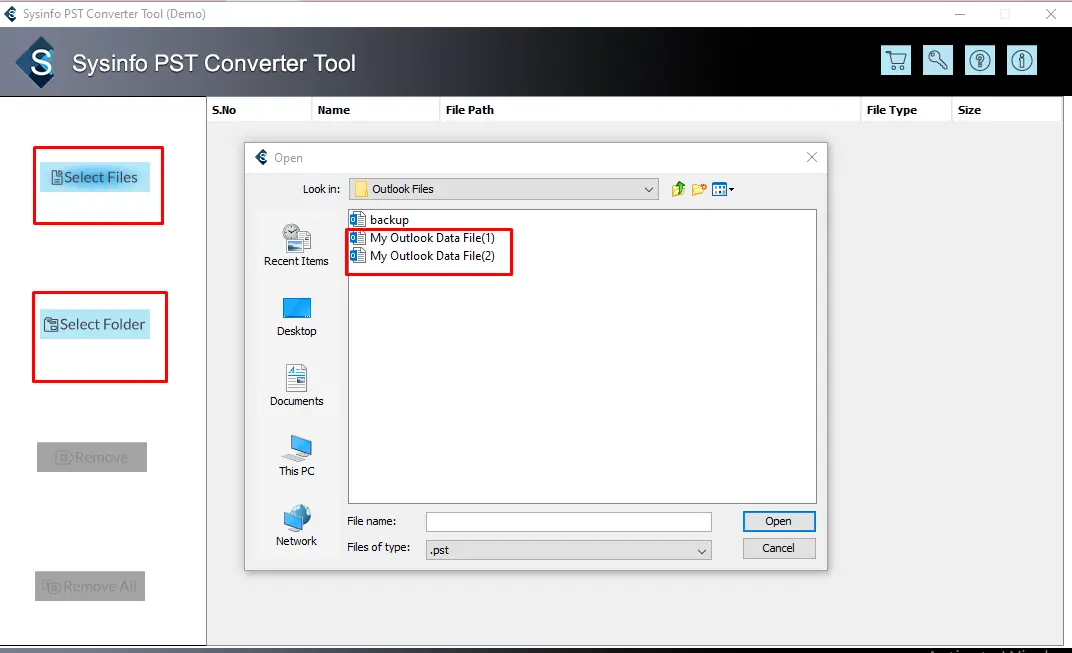Image resolution: width=1072 pixels, height=653 pixels.
Task: Open Recent Items location
Action: tap(296, 245)
